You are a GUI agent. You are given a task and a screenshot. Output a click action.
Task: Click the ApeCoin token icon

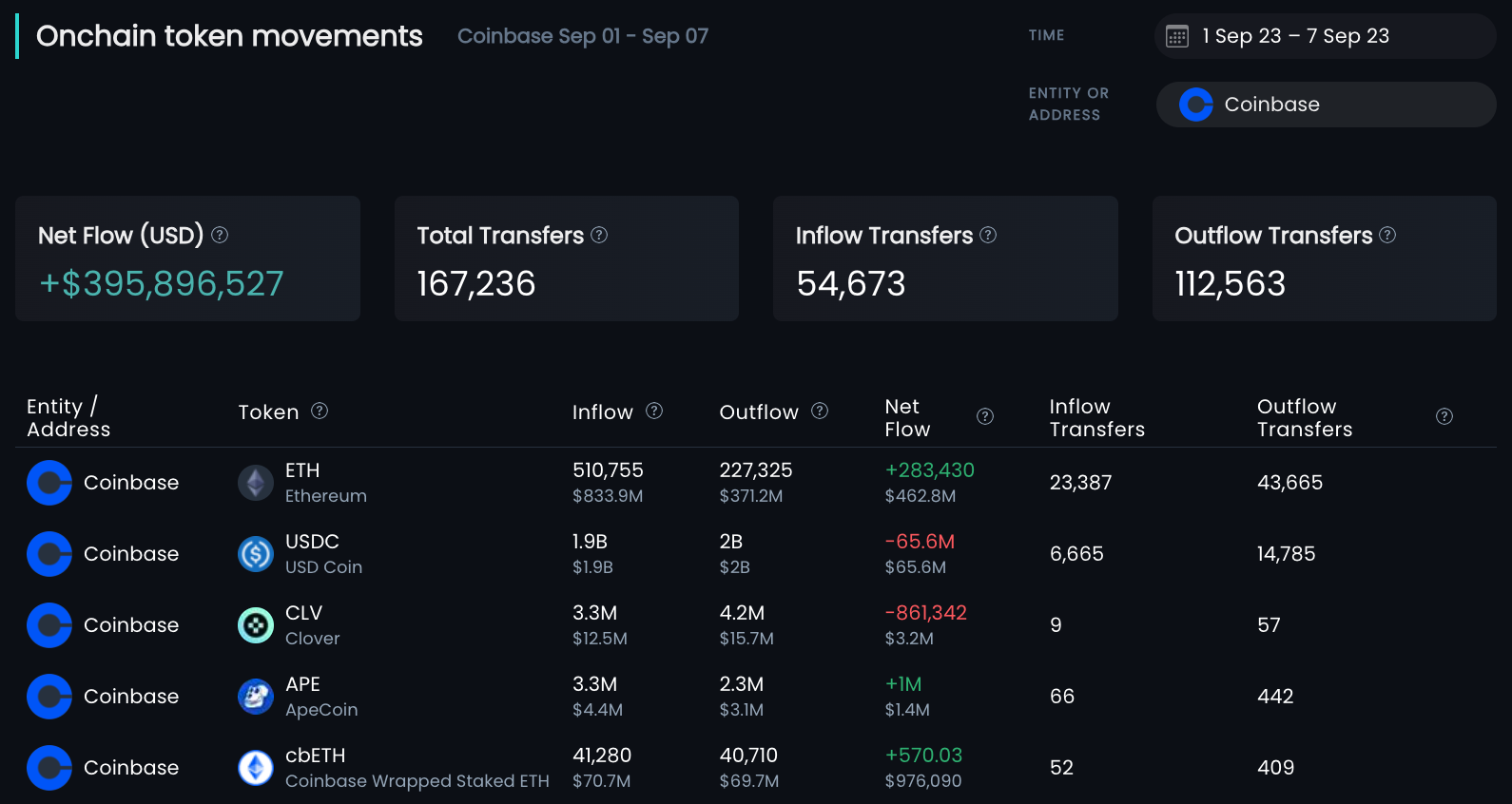point(256,697)
